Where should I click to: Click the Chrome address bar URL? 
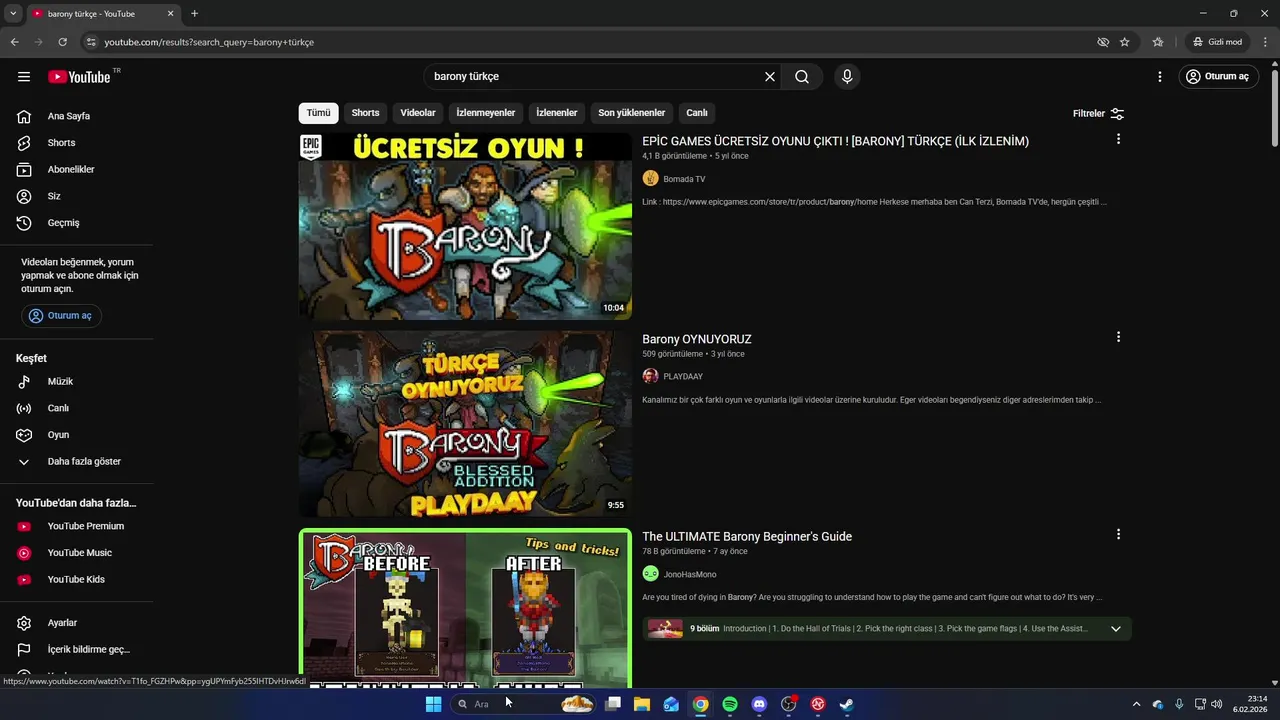[x=209, y=42]
